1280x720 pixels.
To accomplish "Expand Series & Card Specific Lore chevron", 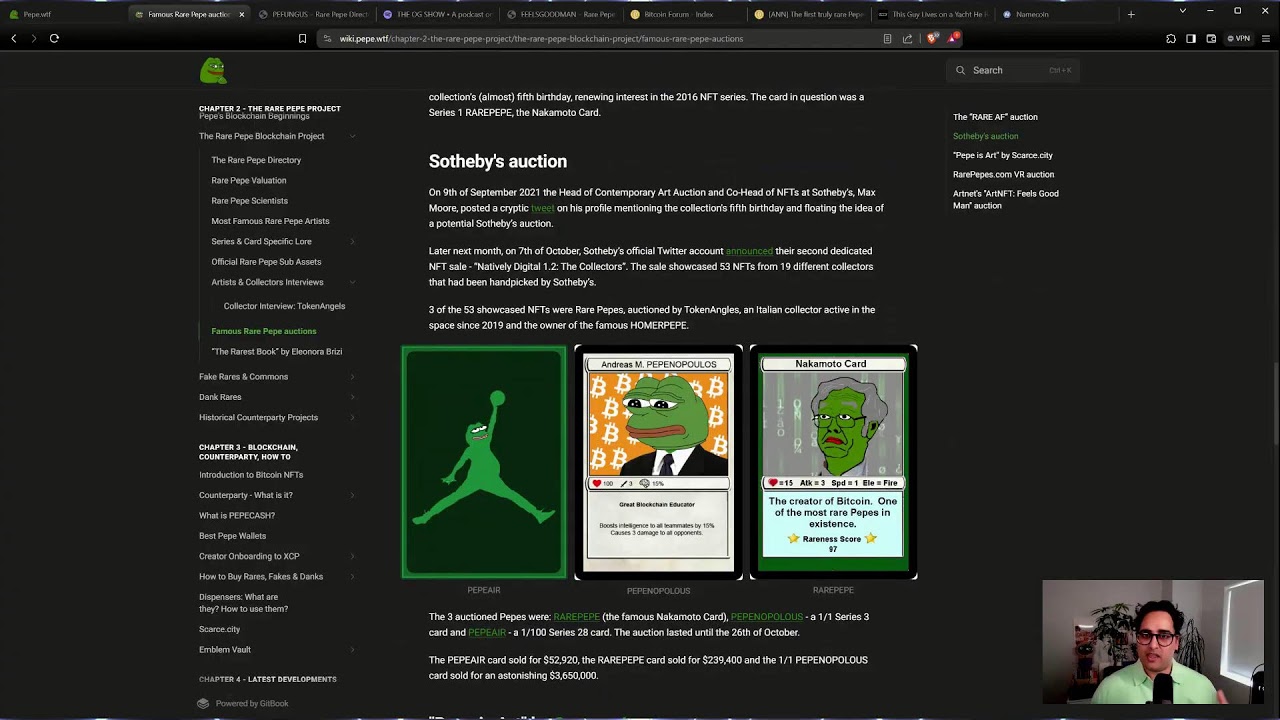I will [352, 241].
